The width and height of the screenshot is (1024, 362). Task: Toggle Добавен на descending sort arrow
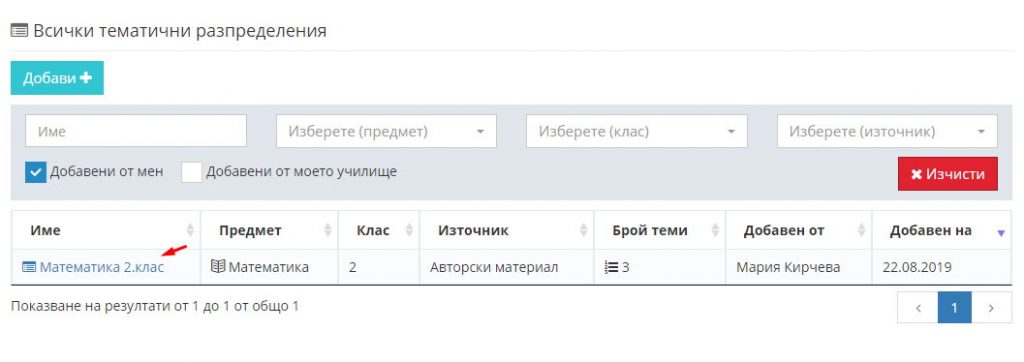(1002, 233)
